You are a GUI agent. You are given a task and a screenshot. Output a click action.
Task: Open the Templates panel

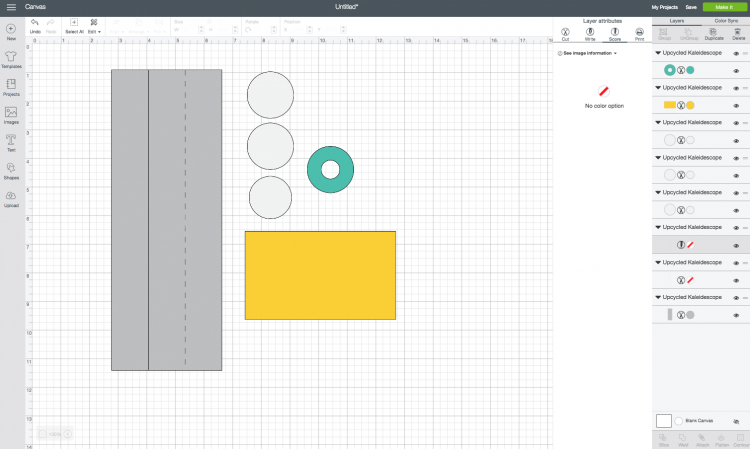(11, 60)
